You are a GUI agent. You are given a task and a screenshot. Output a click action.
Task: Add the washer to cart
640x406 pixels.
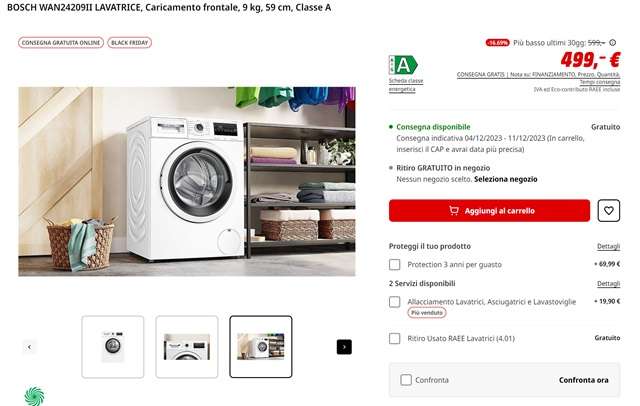click(489, 211)
